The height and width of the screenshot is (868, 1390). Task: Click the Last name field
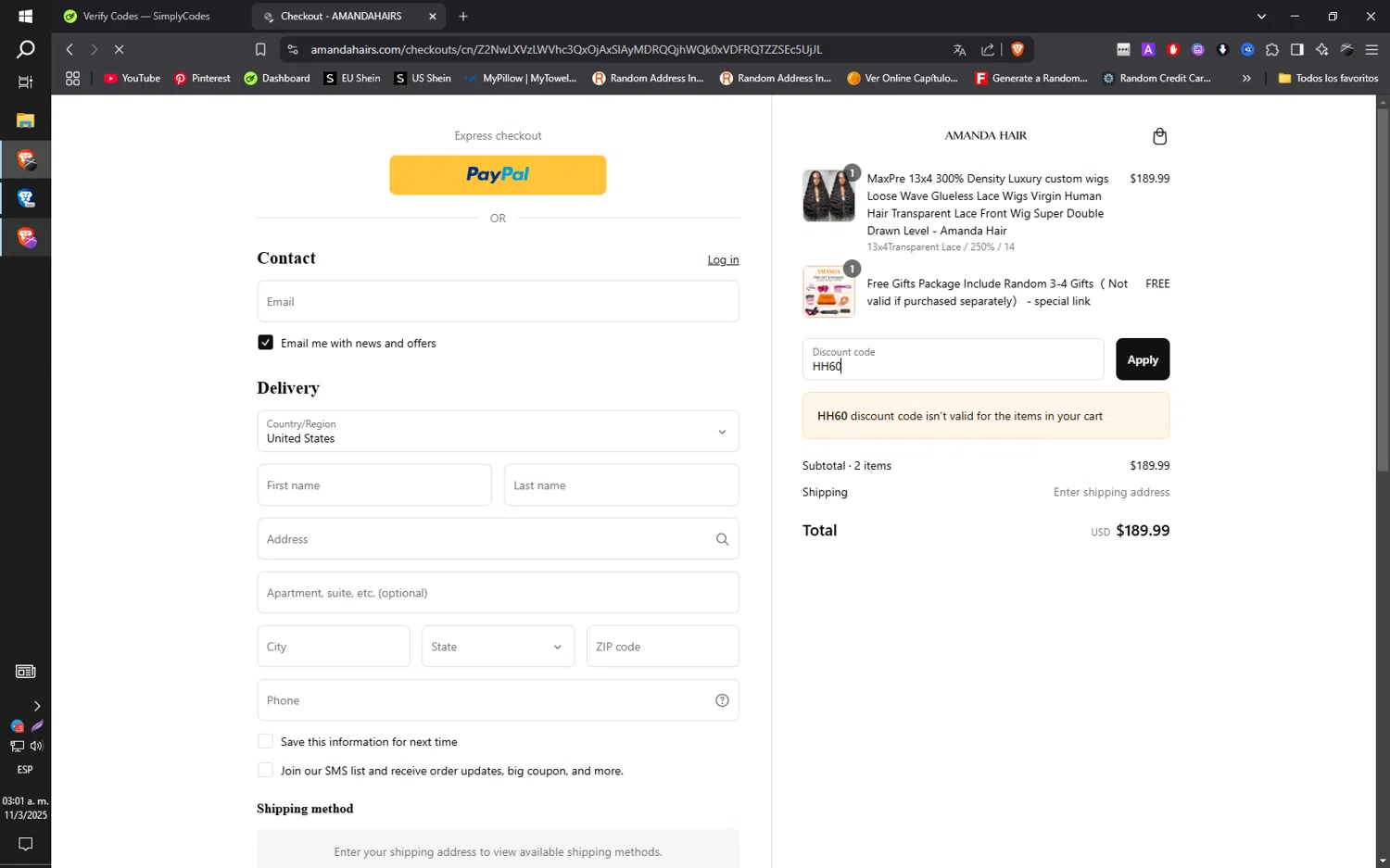pos(622,484)
